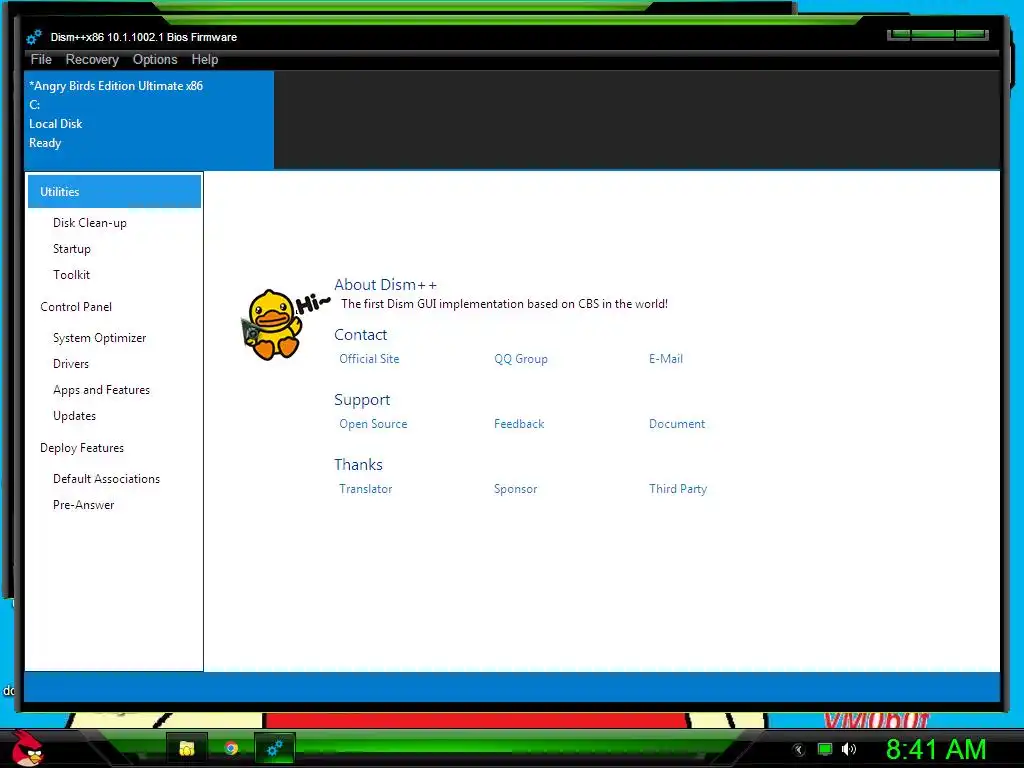Click the Dism++ gear icon in title bar
This screenshot has width=1024, height=768.
pyautogui.click(x=34, y=37)
